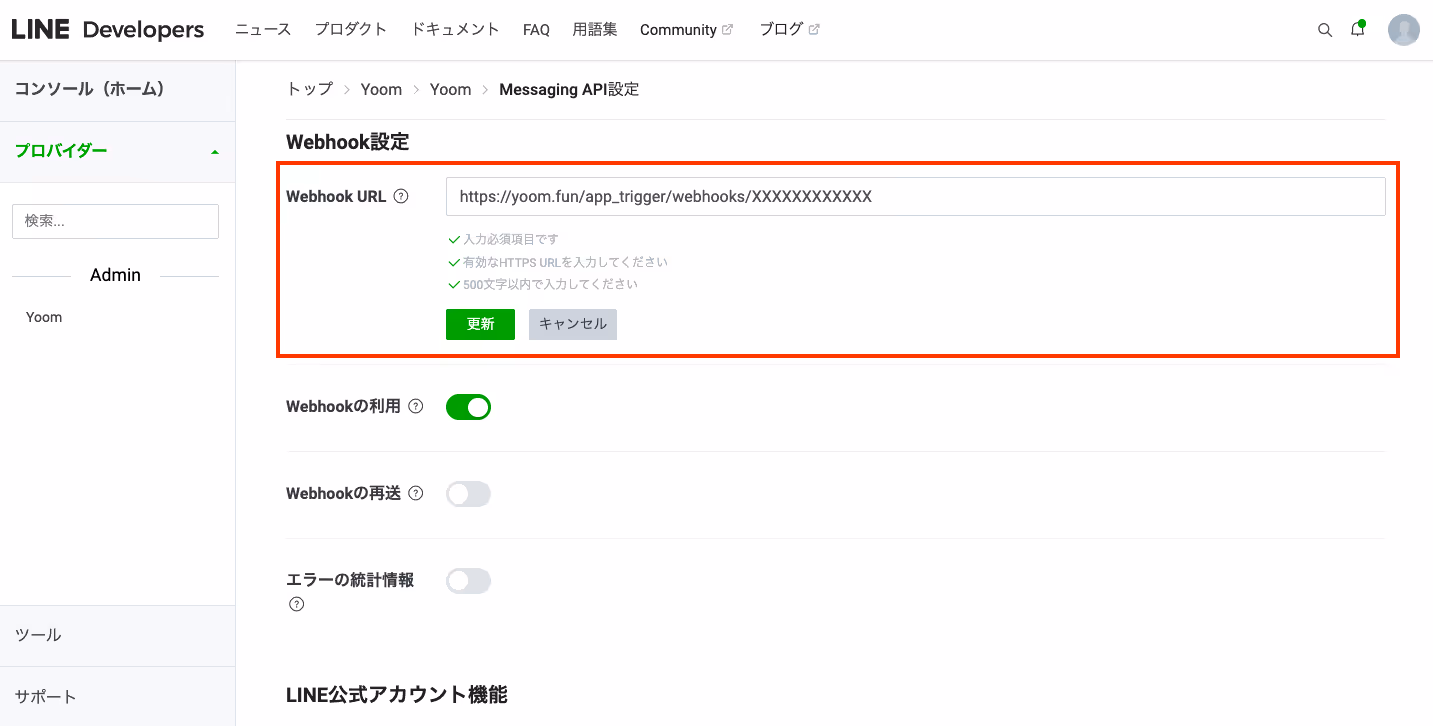
Task: Enable the Webhookの再送 toggle
Action: (x=468, y=494)
